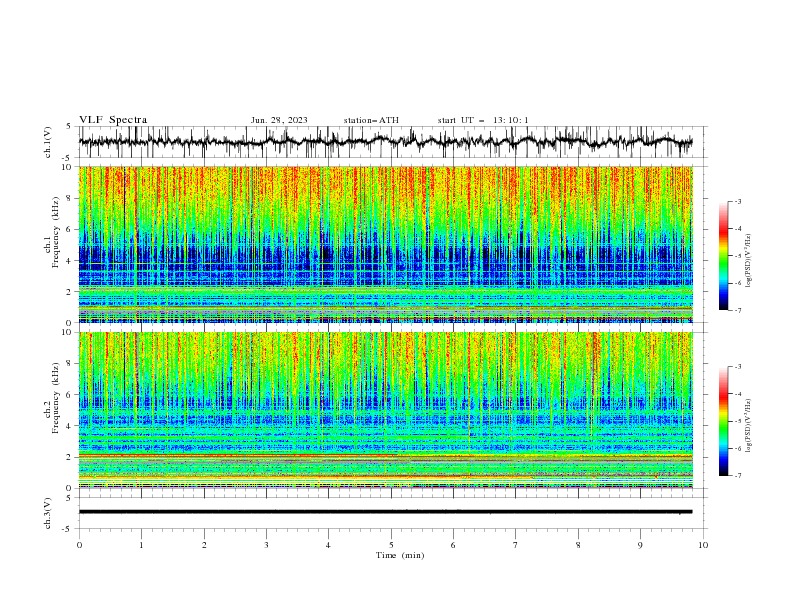Click the "-5" volt tick beside ch.1(V)
Image resolution: width=792 pixels, height=612 pixels.
coord(68,158)
